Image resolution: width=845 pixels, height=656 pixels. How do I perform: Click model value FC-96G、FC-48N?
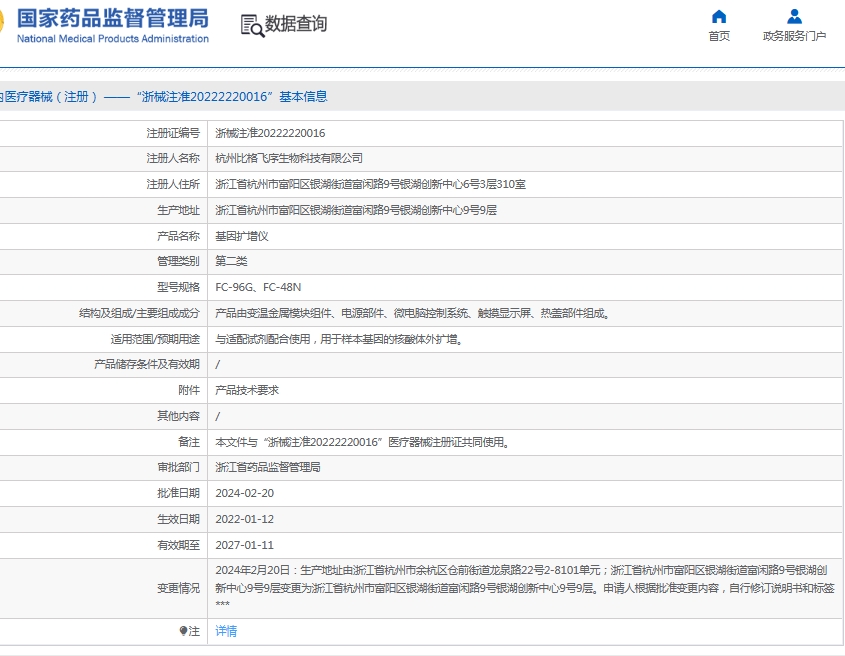click(258, 287)
